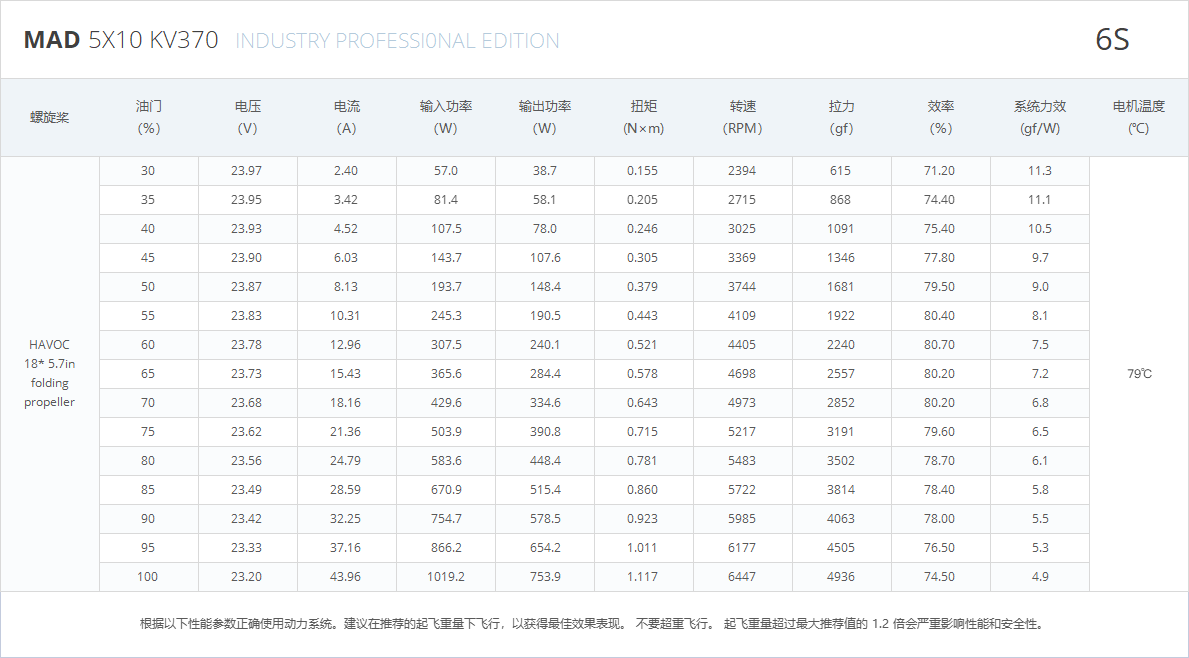1189x658 pixels.
Task: Select thrust cell 615
Action: (x=840, y=171)
